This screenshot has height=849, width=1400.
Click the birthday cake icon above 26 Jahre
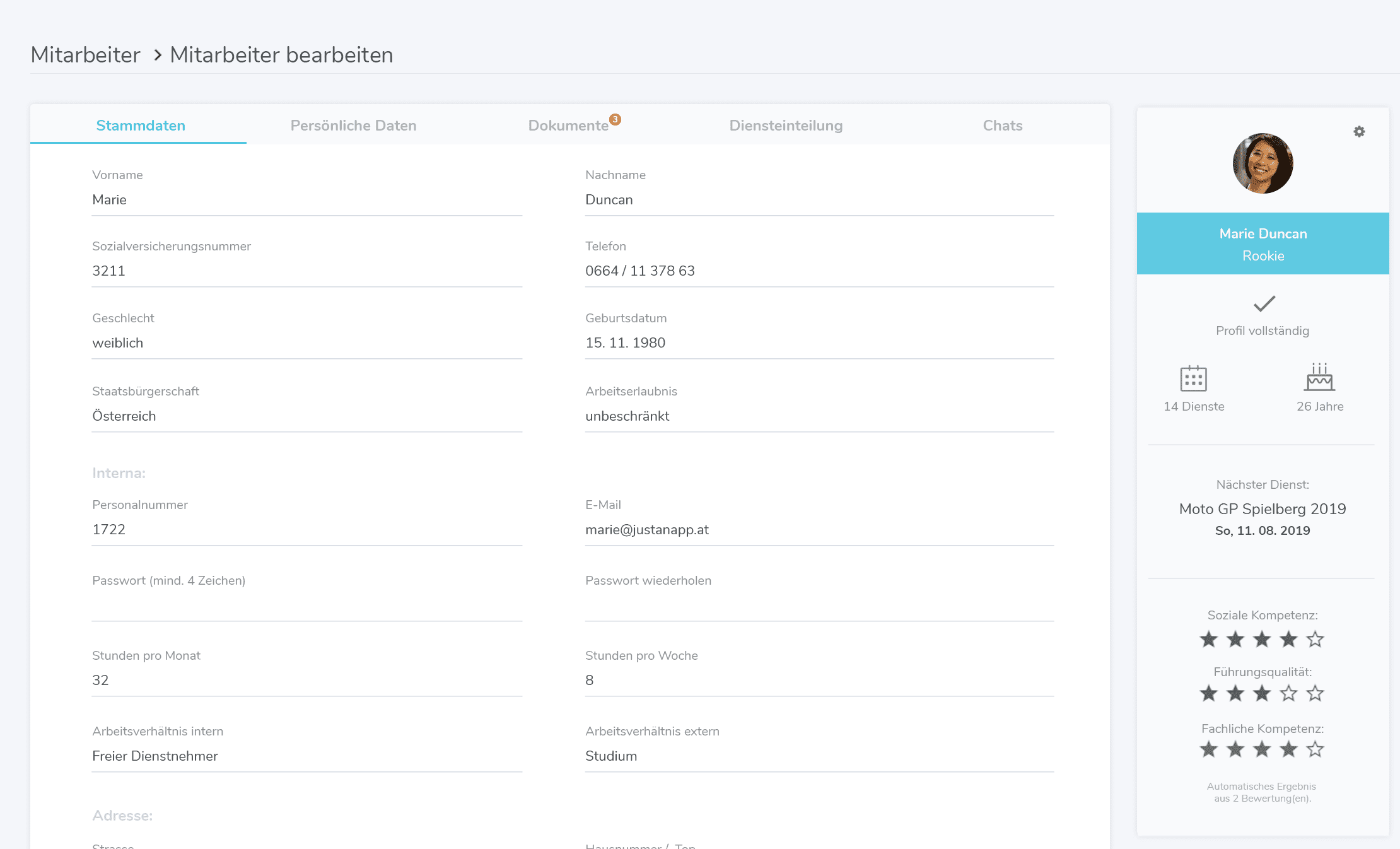pyautogui.click(x=1319, y=377)
